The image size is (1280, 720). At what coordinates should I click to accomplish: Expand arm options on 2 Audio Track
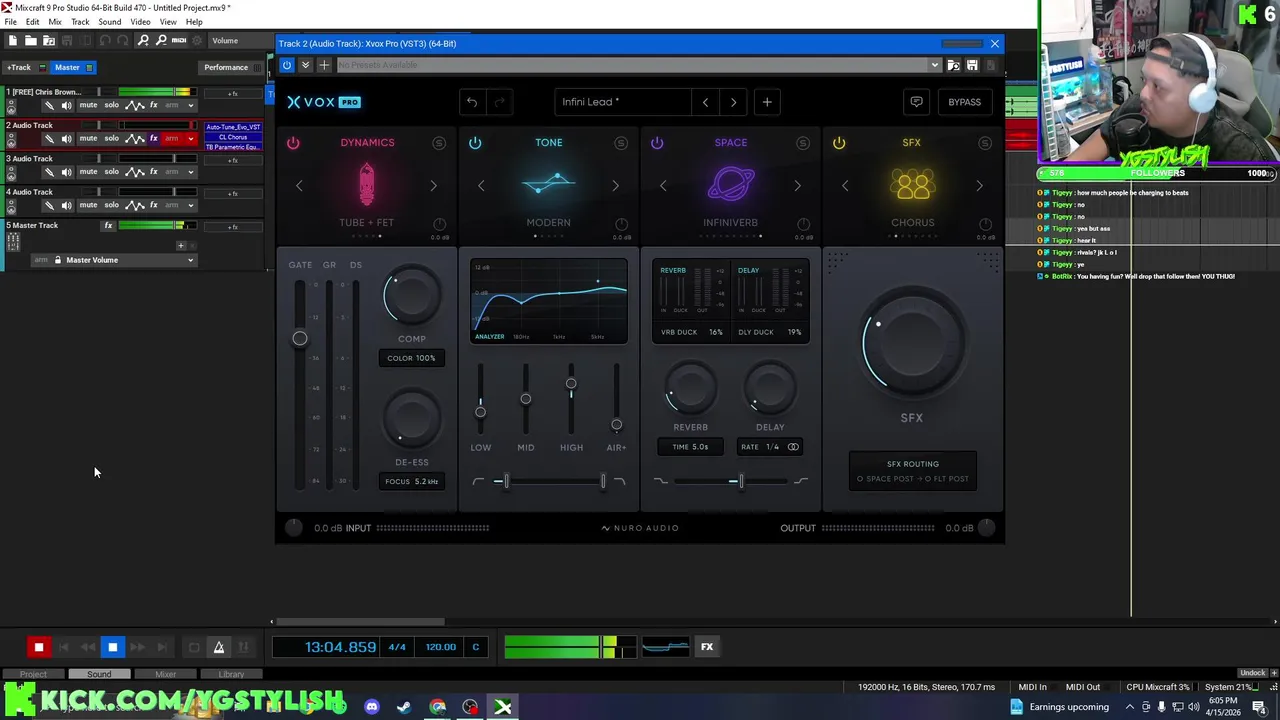click(x=190, y=138)
